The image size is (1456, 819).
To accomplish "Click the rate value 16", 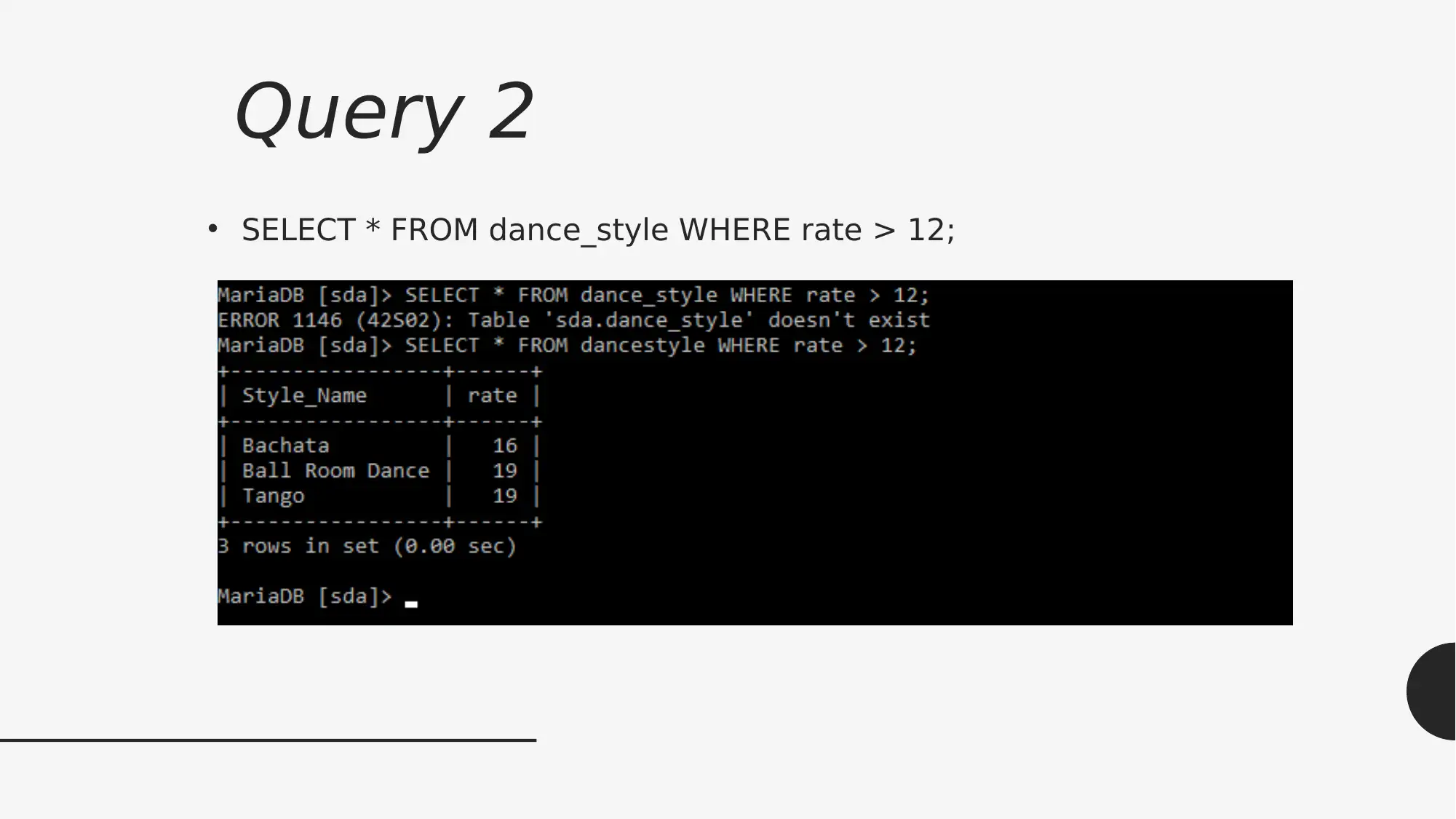I will pos(504,446).
